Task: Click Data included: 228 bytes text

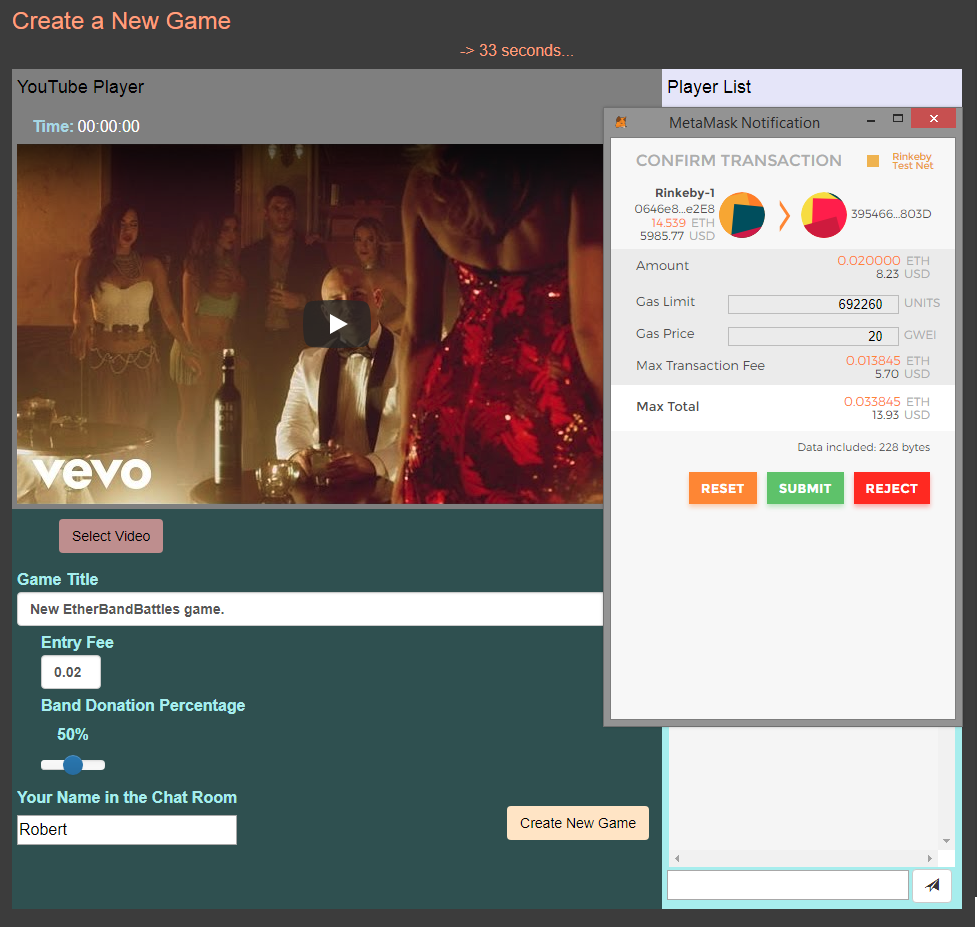Action: pos(864,447)
